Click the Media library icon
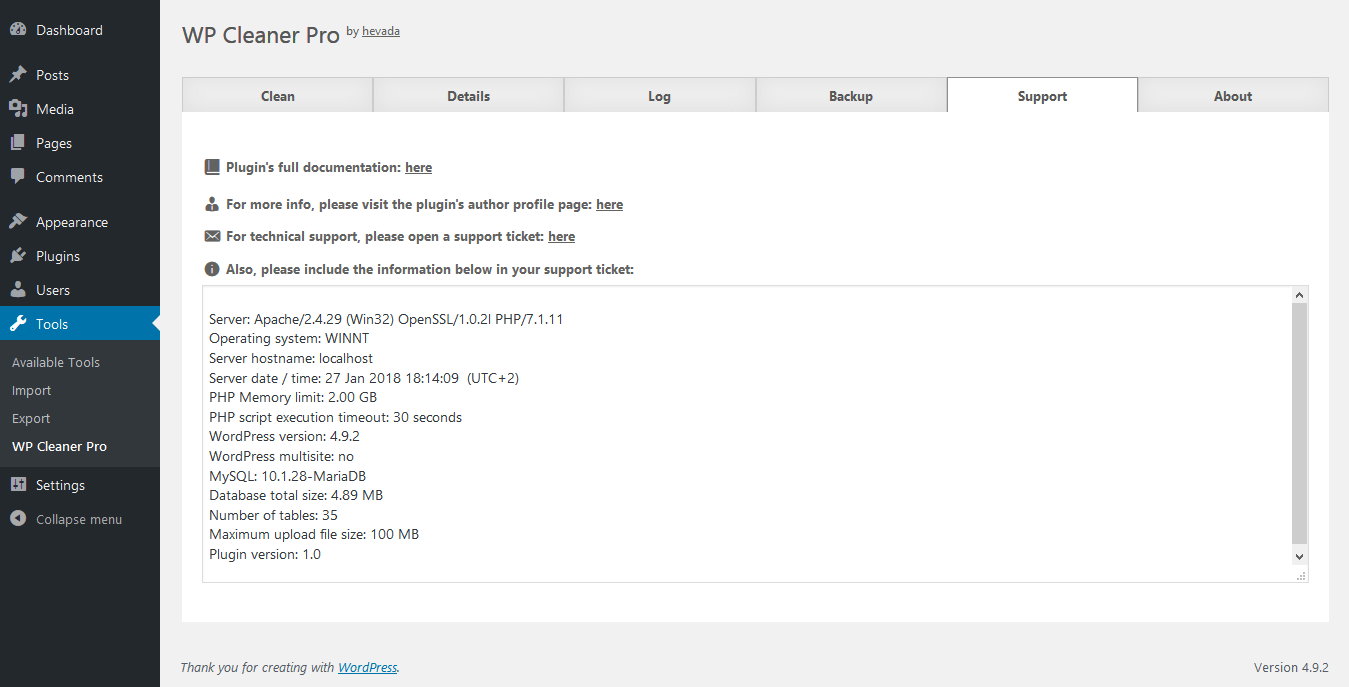Image resolution: width=1349 pixels, height=687 pixels. click(x=19, y=108)
